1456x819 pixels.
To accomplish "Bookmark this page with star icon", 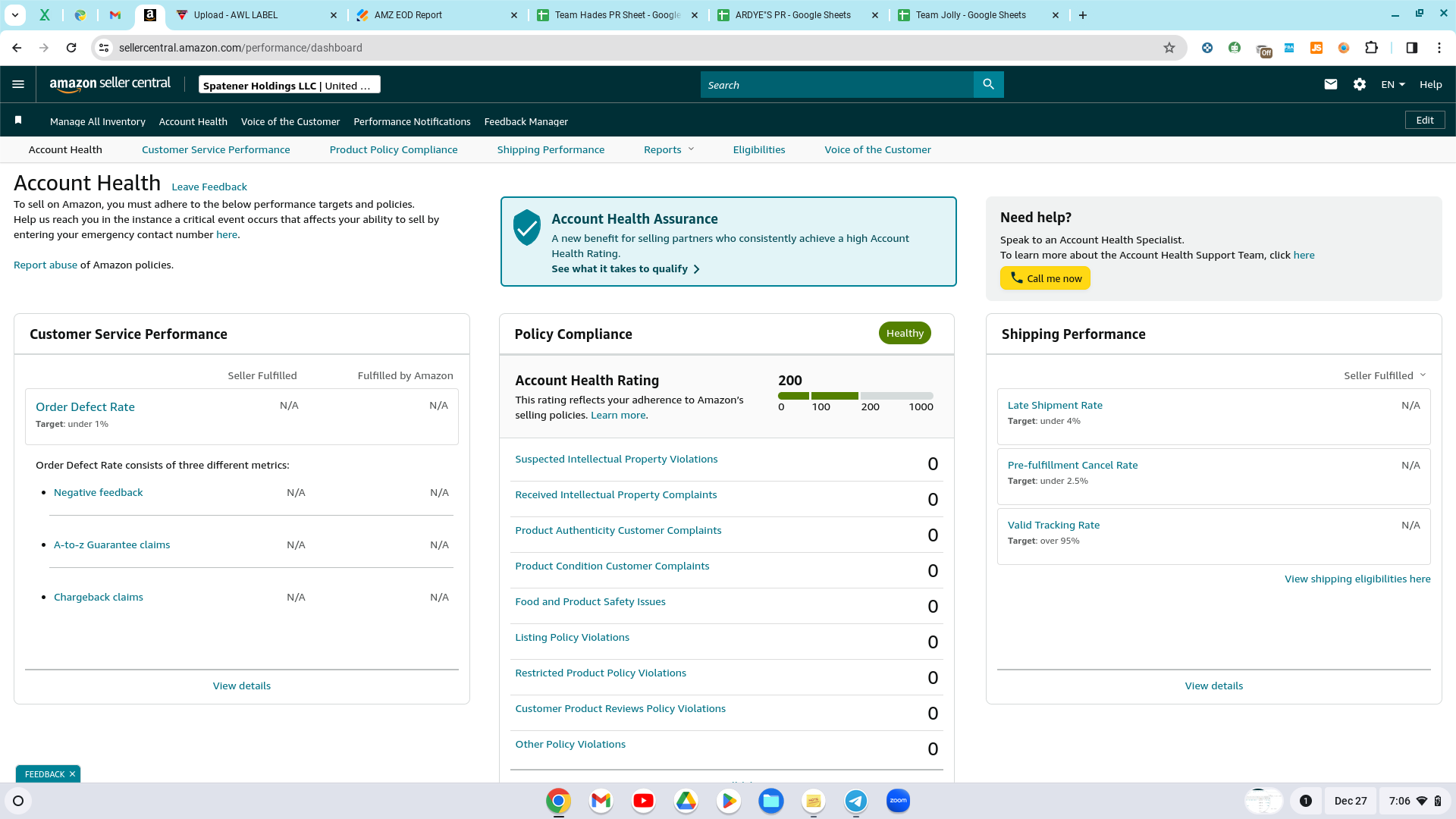I will pyautogui.click(x=1169, y=48).
